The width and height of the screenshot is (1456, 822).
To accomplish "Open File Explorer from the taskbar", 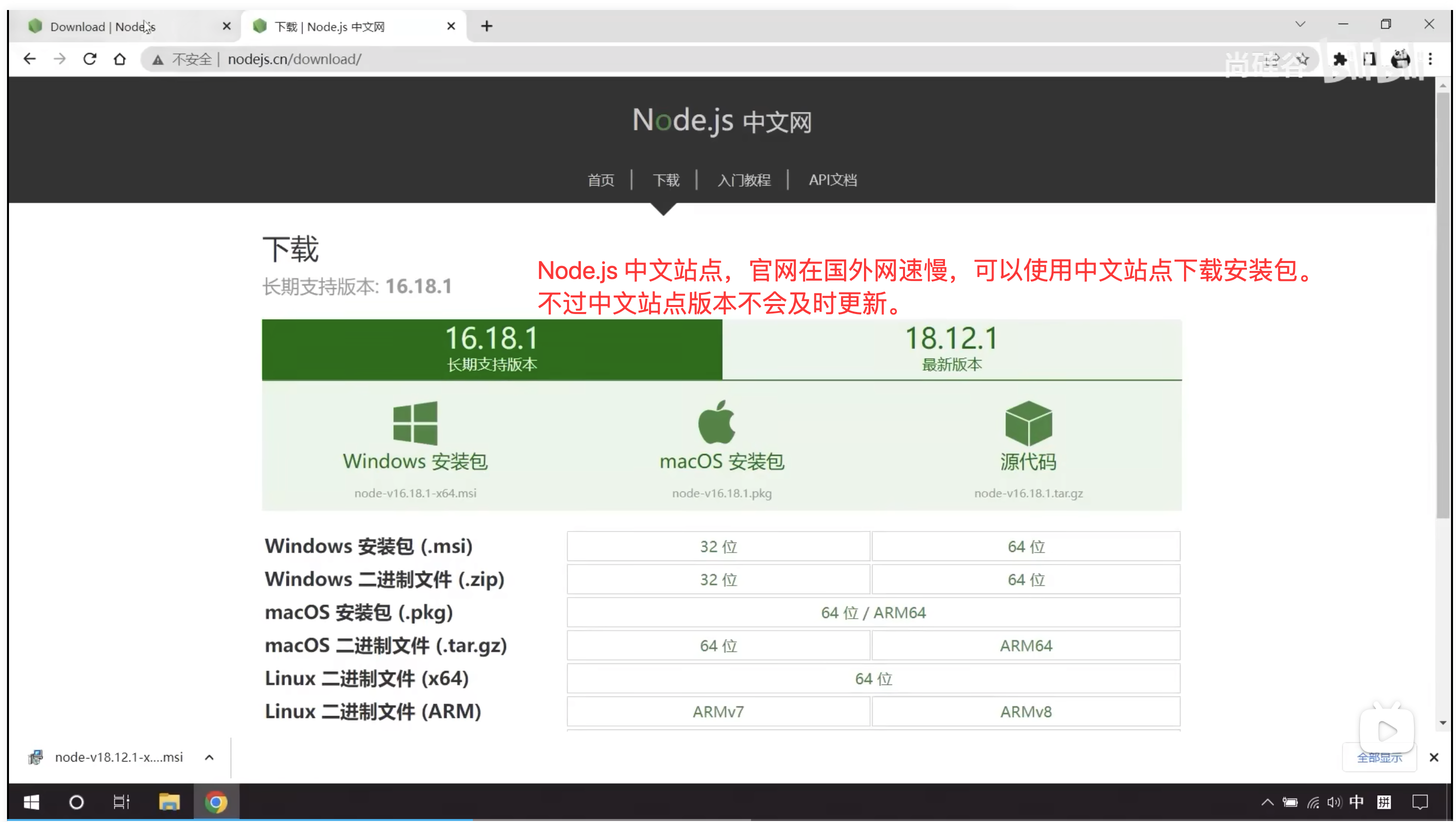I will (168, 801).
